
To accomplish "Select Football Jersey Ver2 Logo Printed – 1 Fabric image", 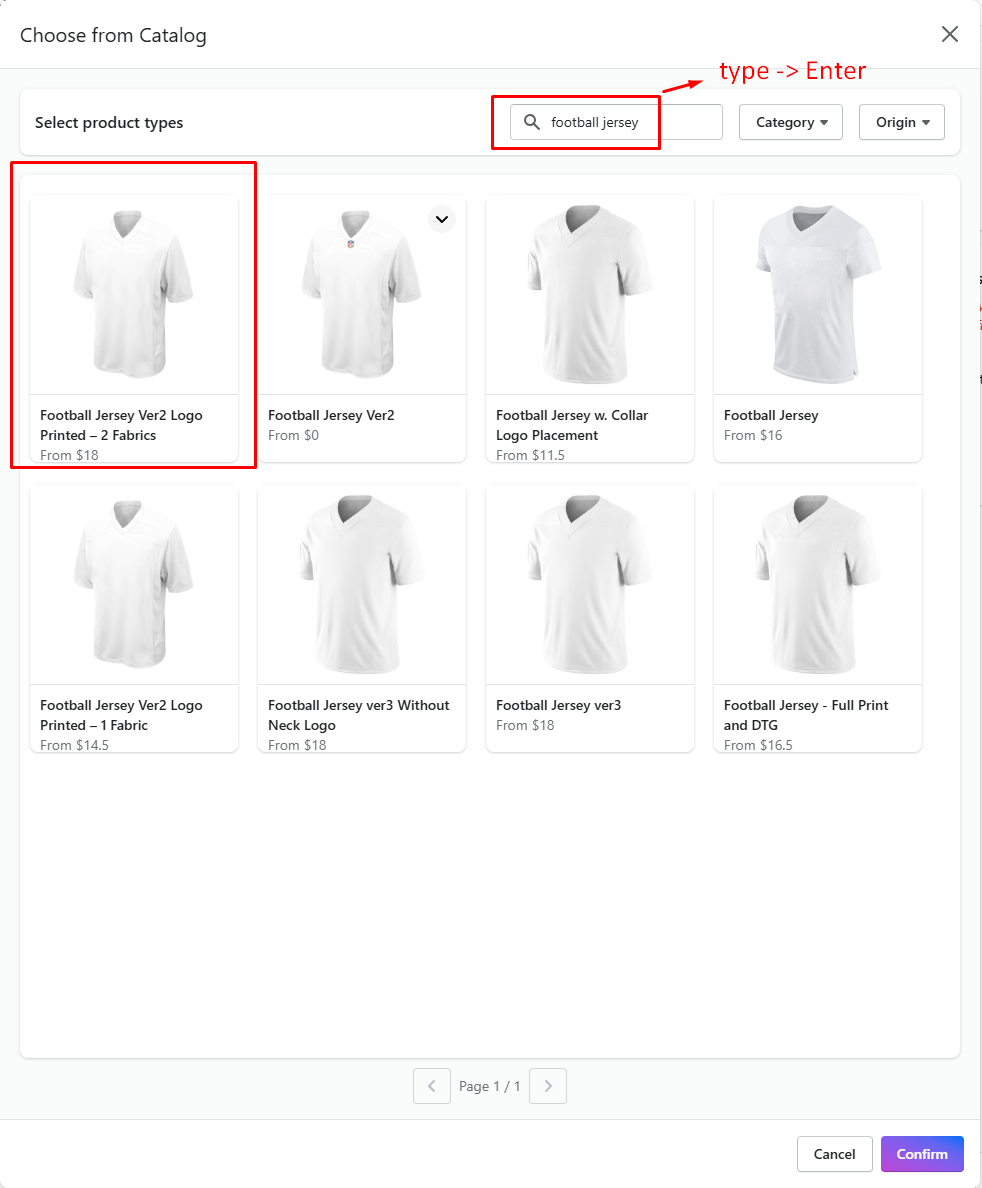I will tap(134, 585).
